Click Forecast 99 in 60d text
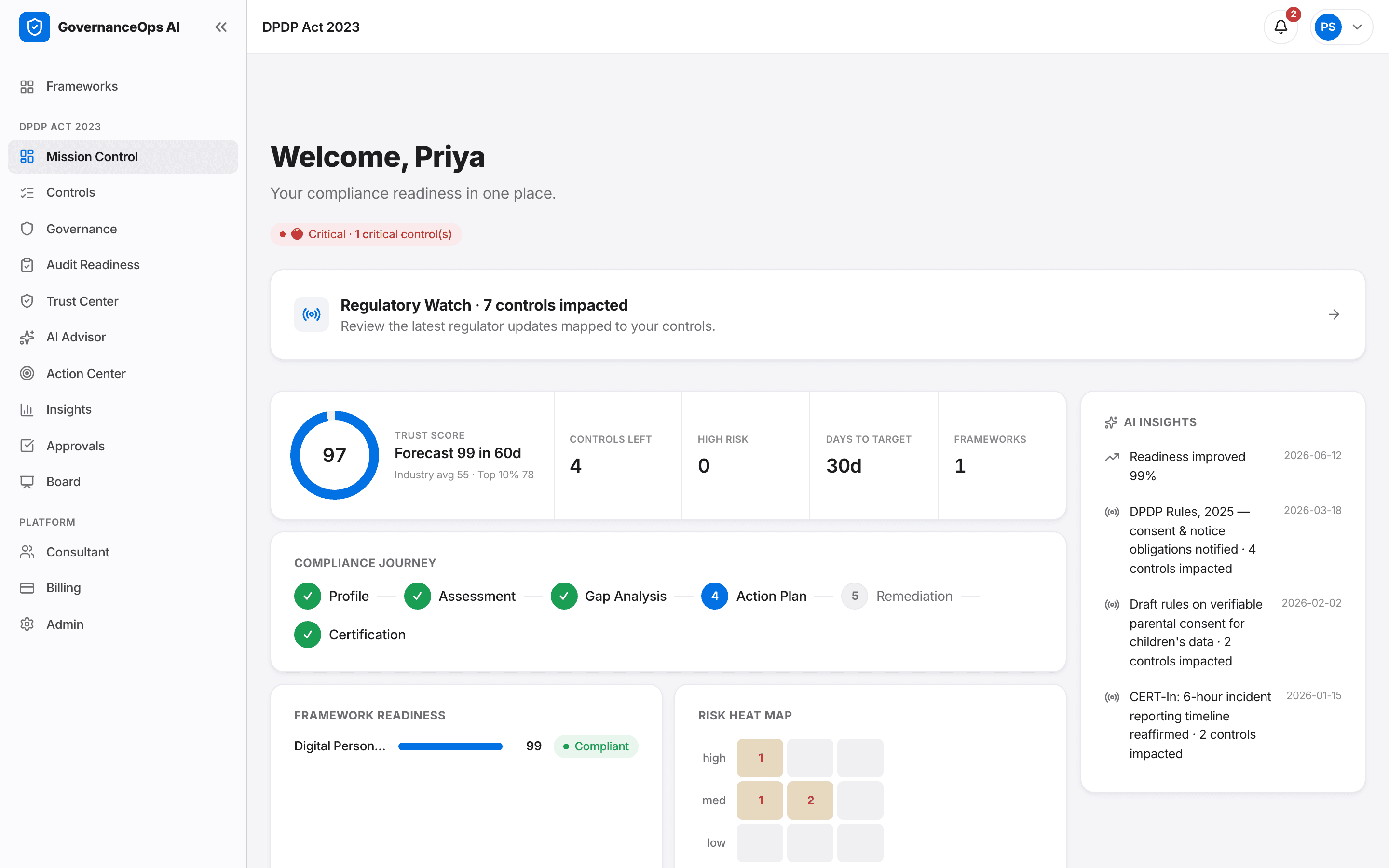1389x868 pixels. [x=457, y=453]
